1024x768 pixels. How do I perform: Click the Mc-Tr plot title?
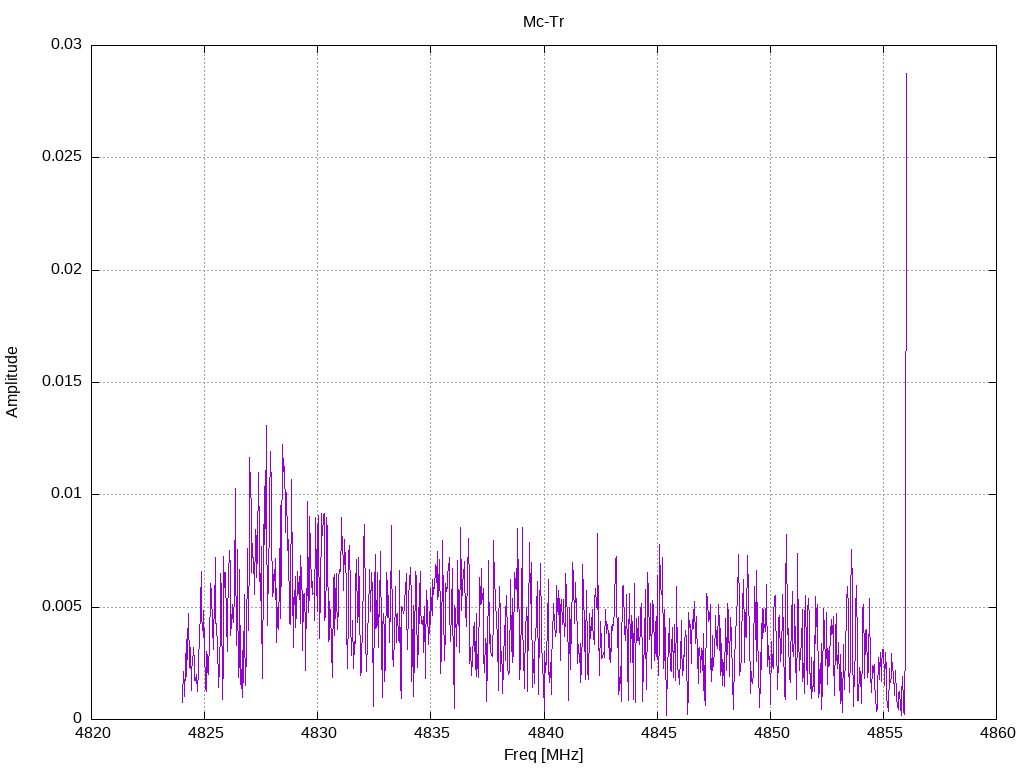point(543,22)
